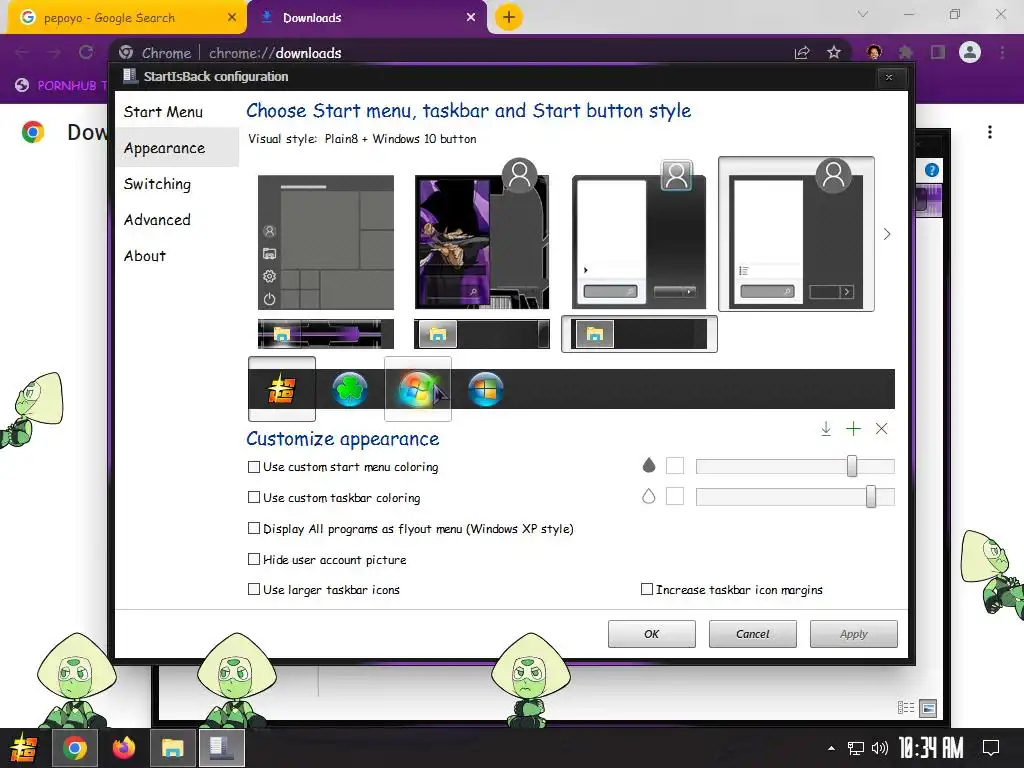This screenshot has height=768, width=1024.
Task: Open the Advanced section
Action: point(157,220)
